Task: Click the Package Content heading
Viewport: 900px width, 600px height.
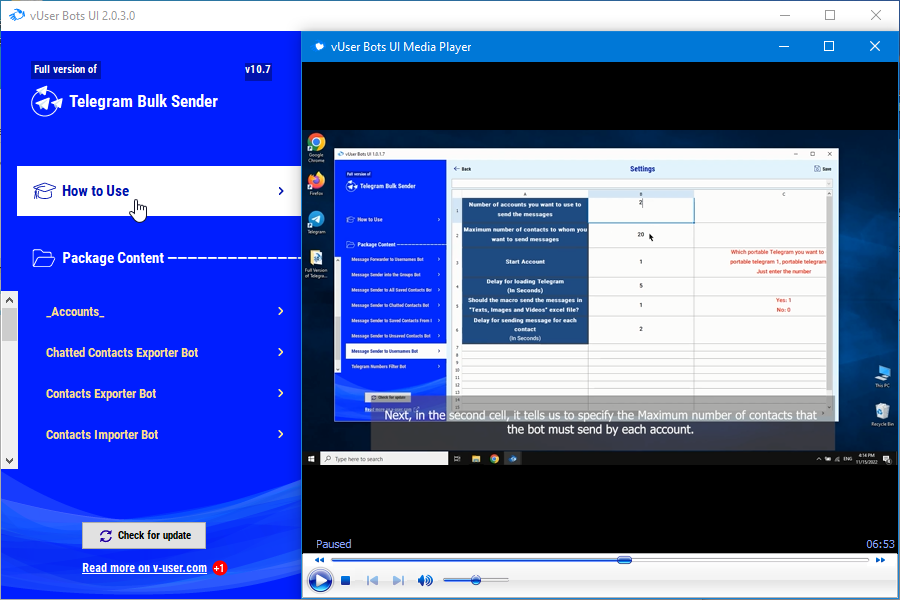Action: pos(113,258)
